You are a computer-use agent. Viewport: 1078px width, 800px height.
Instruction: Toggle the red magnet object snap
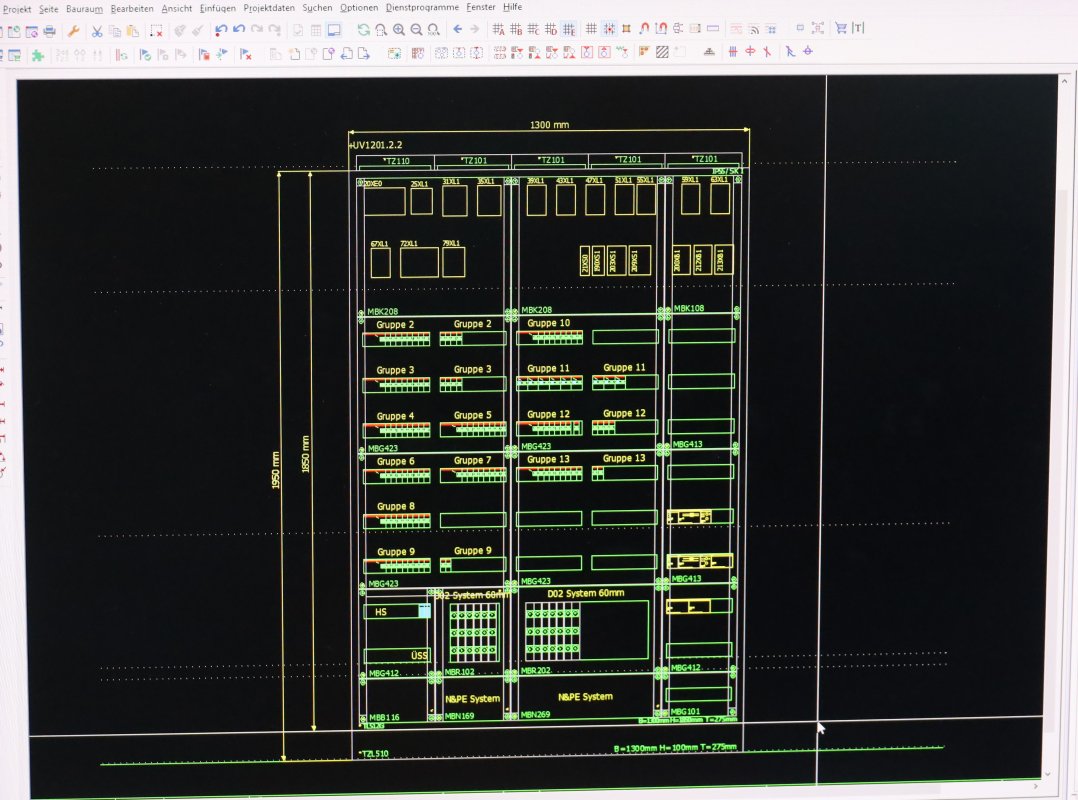click(644, 29)
